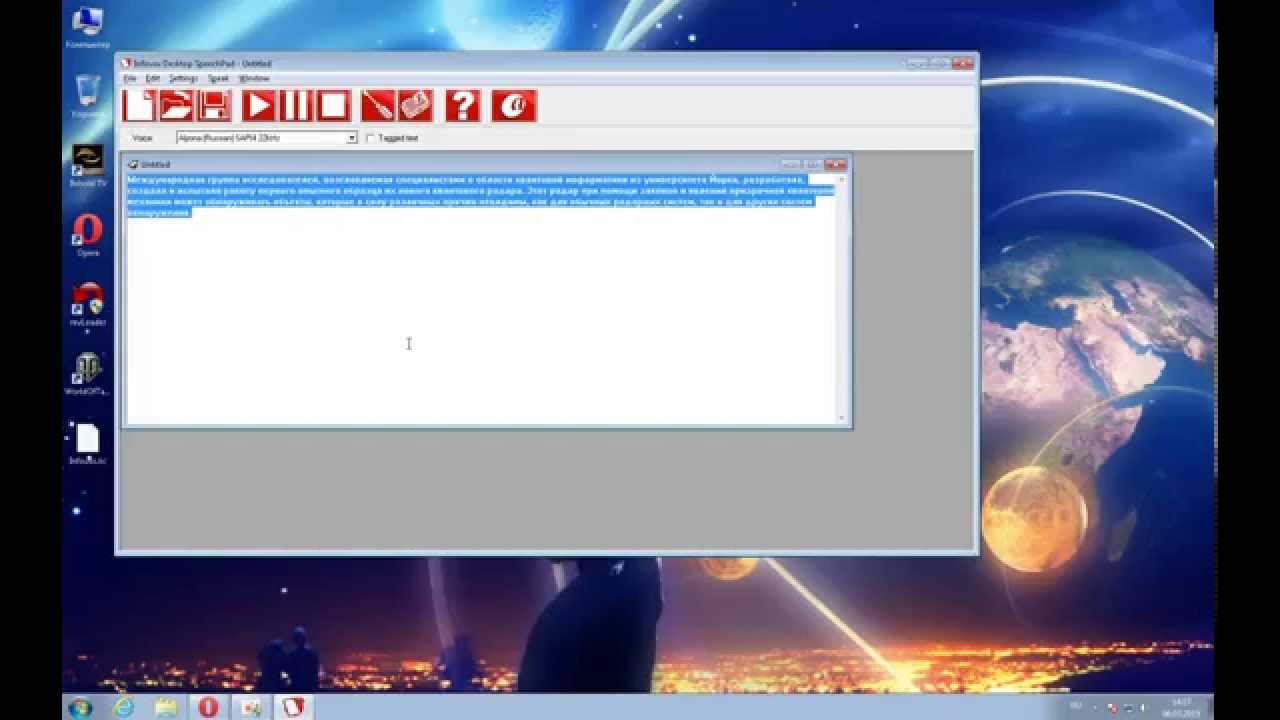The image size is (1280, 720).
Task: Create a new document via toolbar icon
Action: [139, 106]
